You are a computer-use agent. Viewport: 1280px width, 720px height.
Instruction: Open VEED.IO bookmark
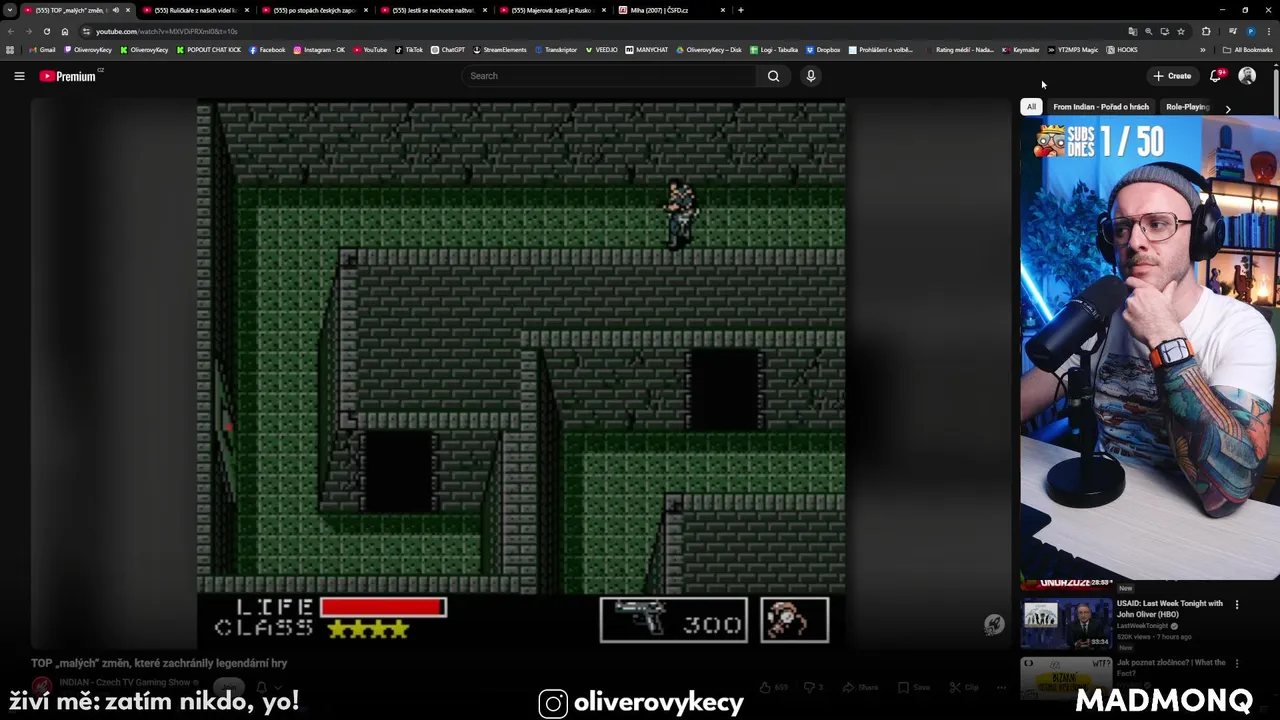[x=601, y=50]
